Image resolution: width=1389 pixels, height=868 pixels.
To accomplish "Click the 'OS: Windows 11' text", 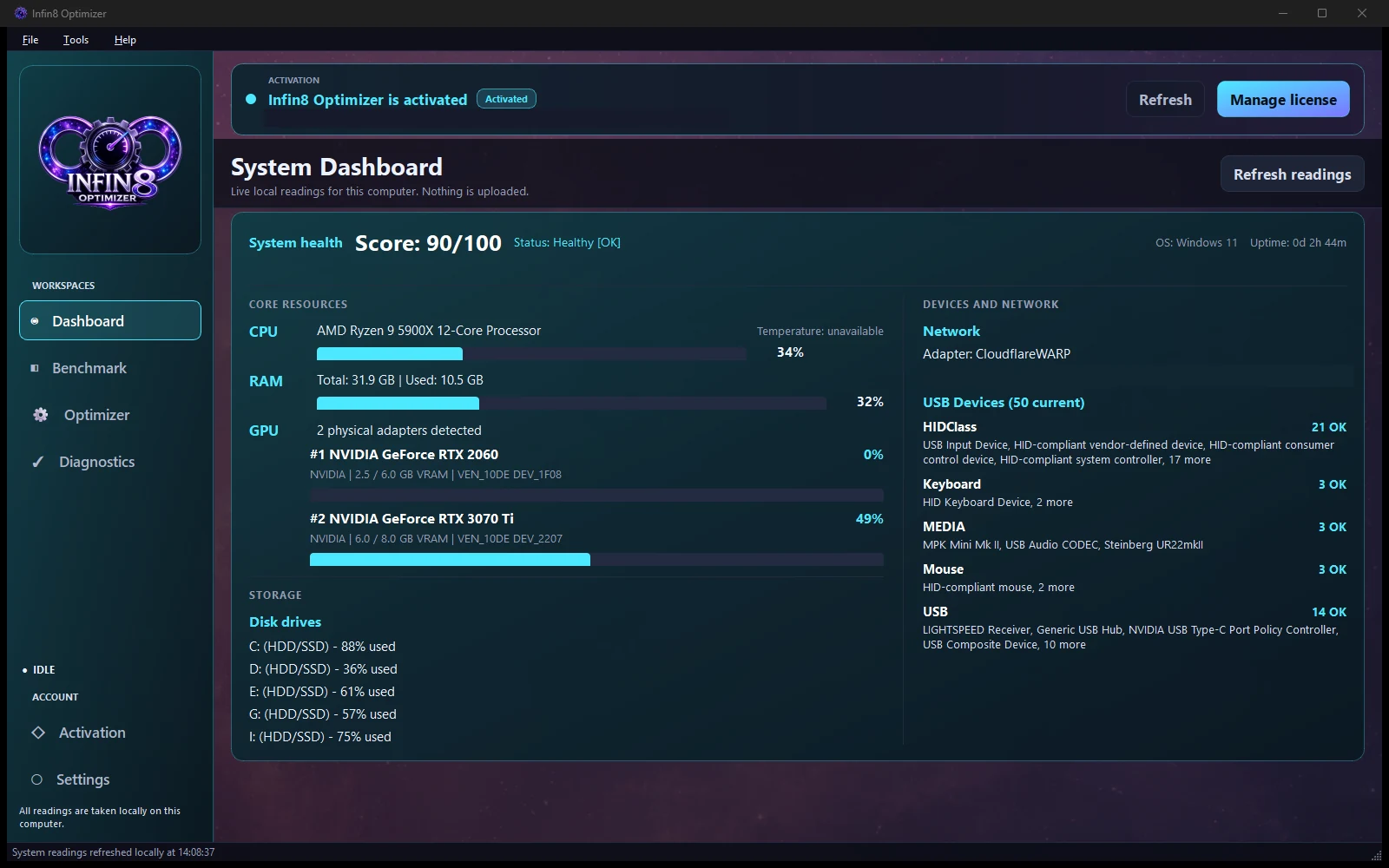I will tap(1196, 243).
